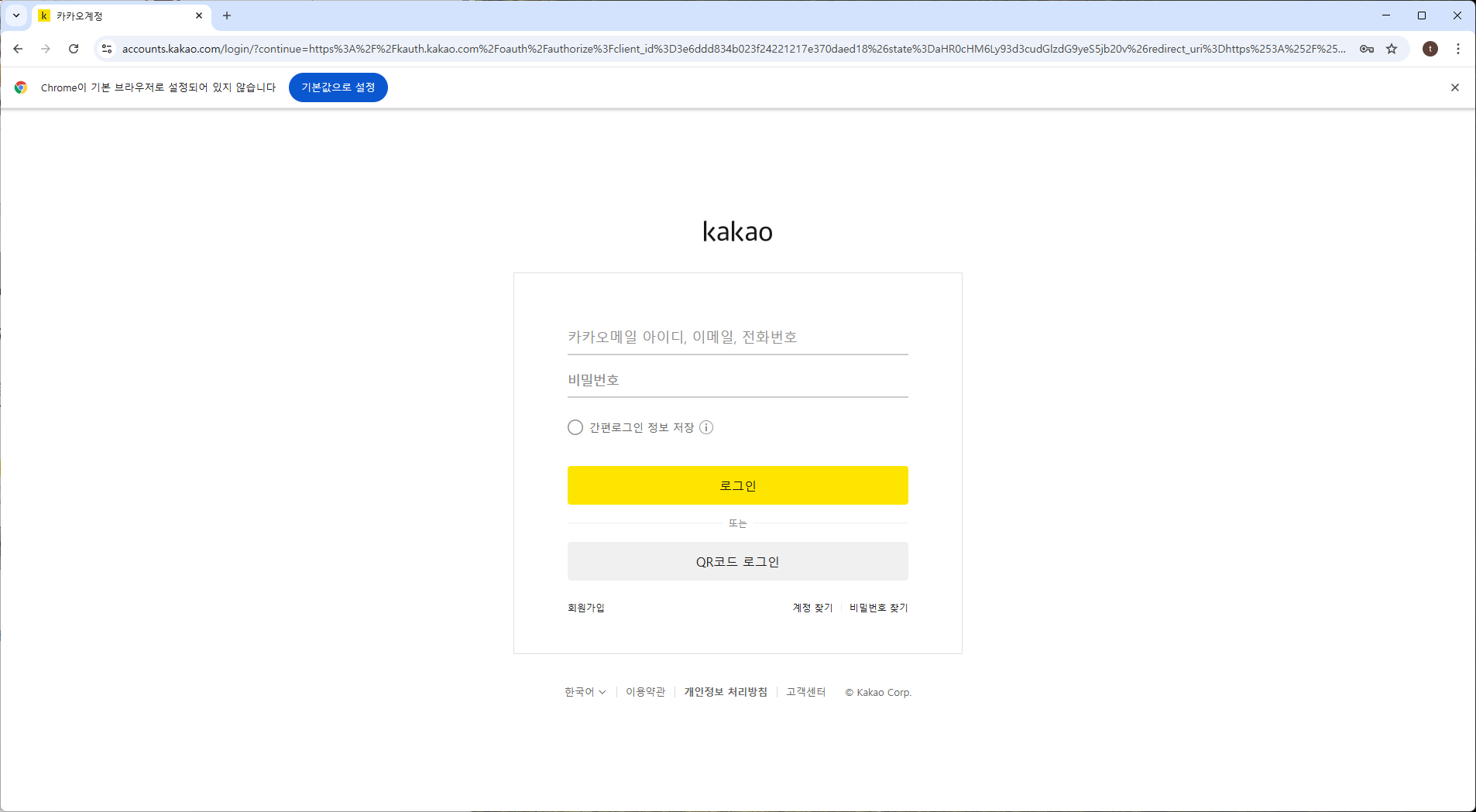The image size is (1476, 812).
Task: Click the kakao logo
Action: pyautogui.click(x=737, y=231)
